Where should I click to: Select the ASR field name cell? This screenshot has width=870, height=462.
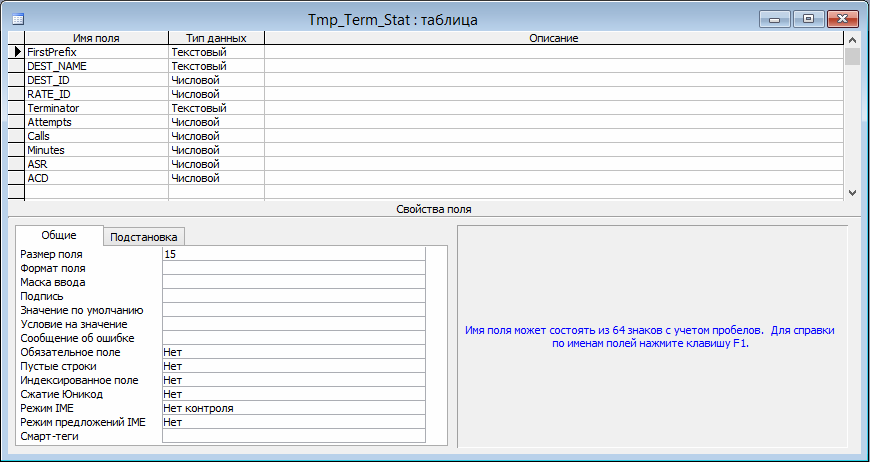[x=97, y=164]
